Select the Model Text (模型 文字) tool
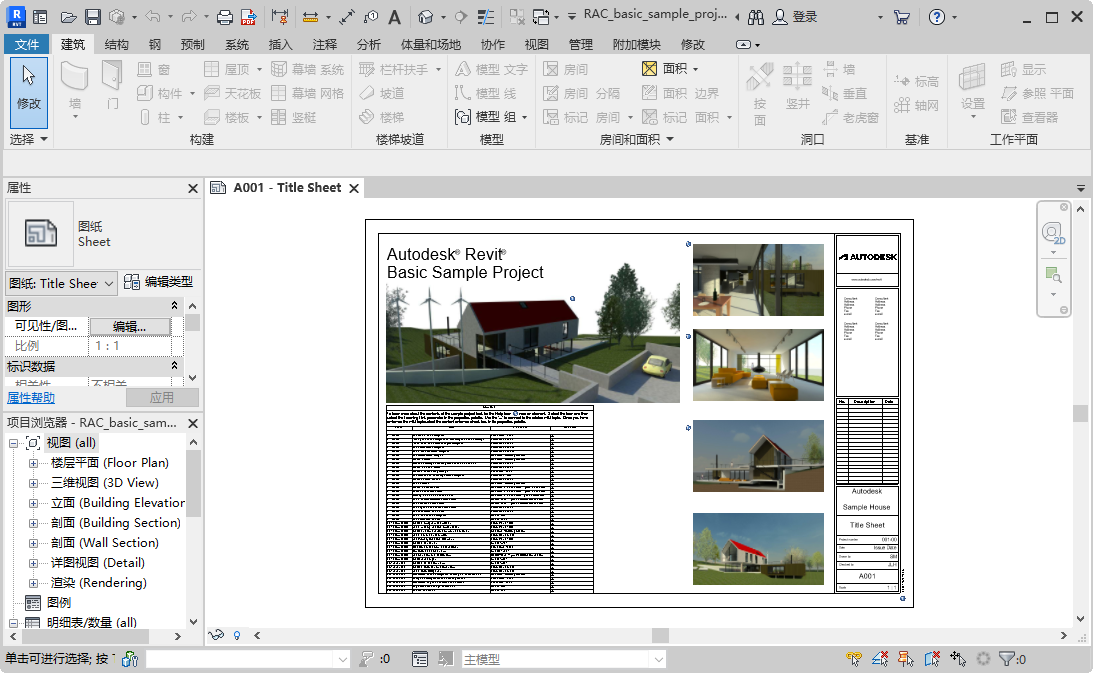 (x=491, y=69)
